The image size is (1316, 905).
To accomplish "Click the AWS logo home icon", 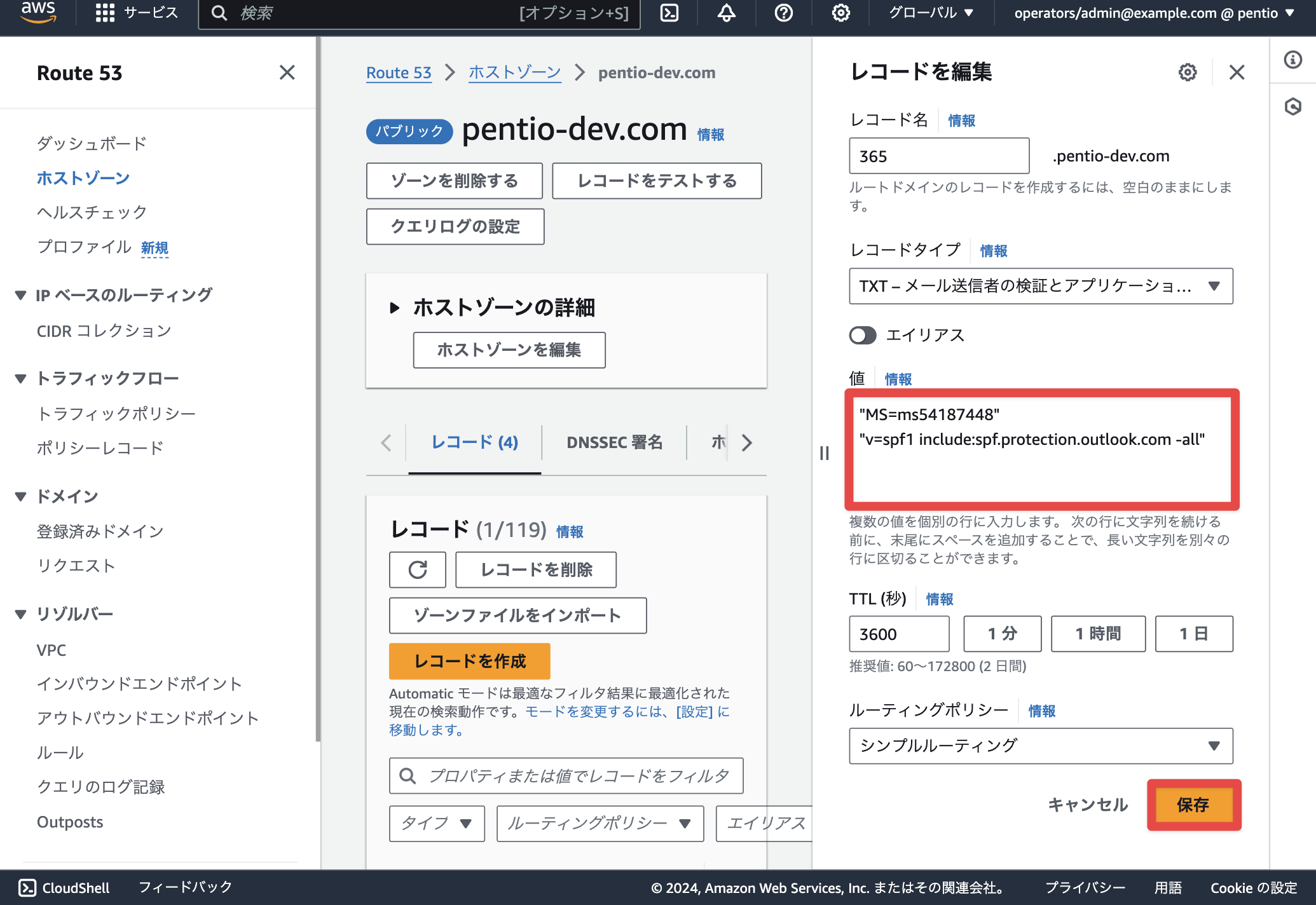I will [x=39, y=13].
